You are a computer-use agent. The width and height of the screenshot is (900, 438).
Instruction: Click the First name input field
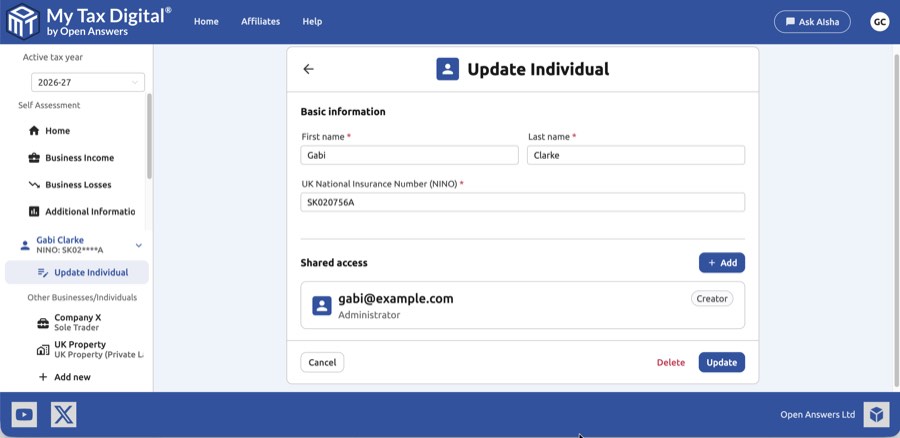[x=409, y=155]
